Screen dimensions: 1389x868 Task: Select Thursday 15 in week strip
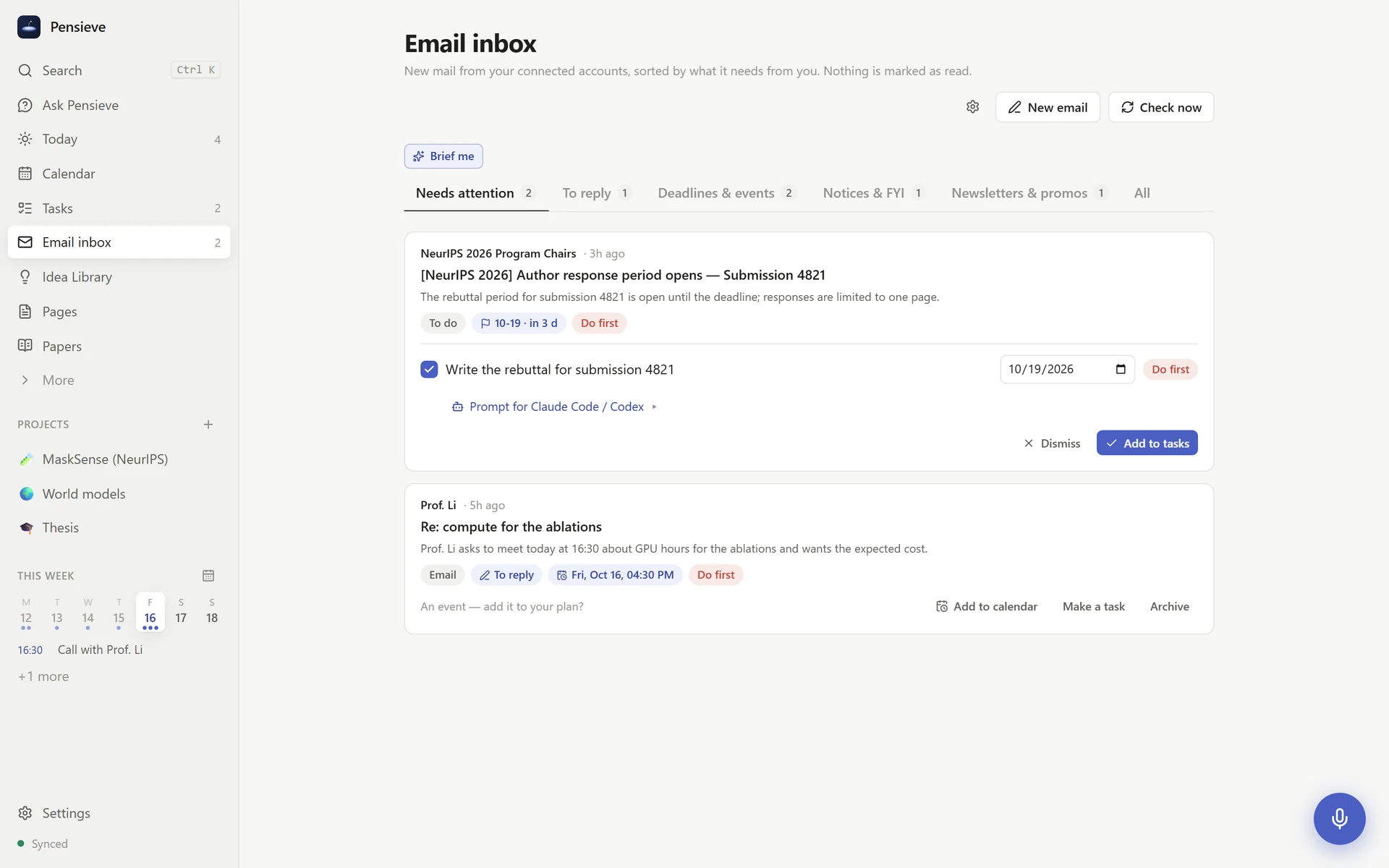pyautogui.click(x=119, y=613)
